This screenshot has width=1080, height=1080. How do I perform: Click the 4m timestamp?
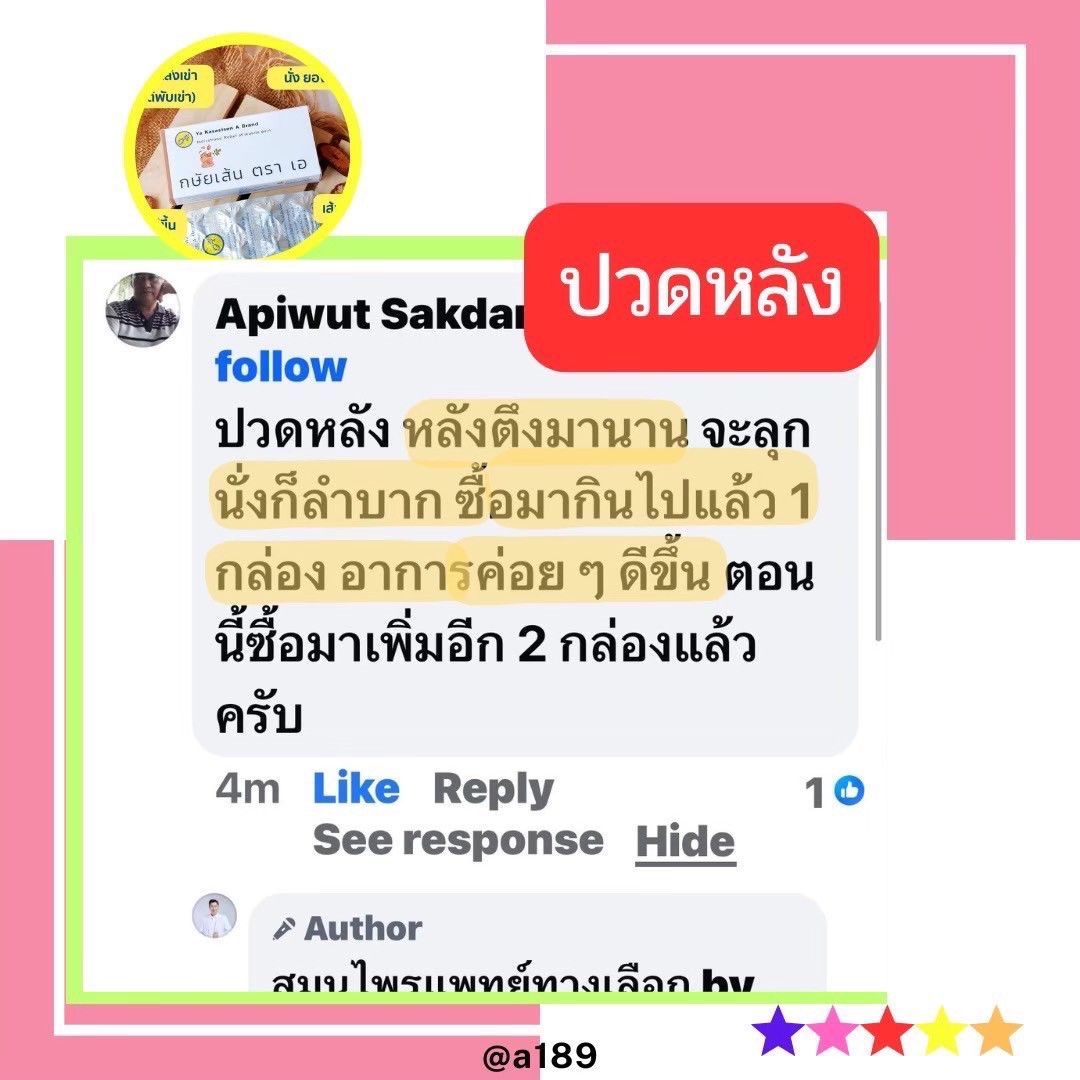coord(247,789)
